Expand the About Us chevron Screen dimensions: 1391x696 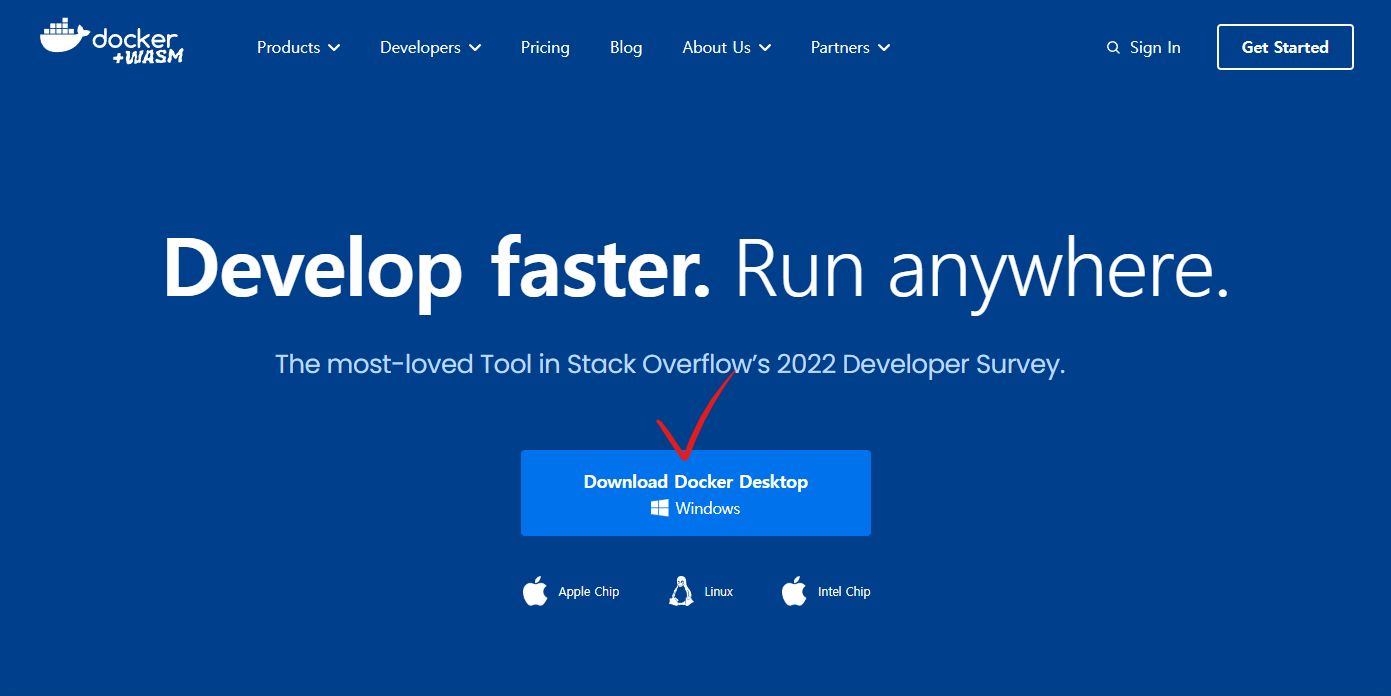pos(765,48)
